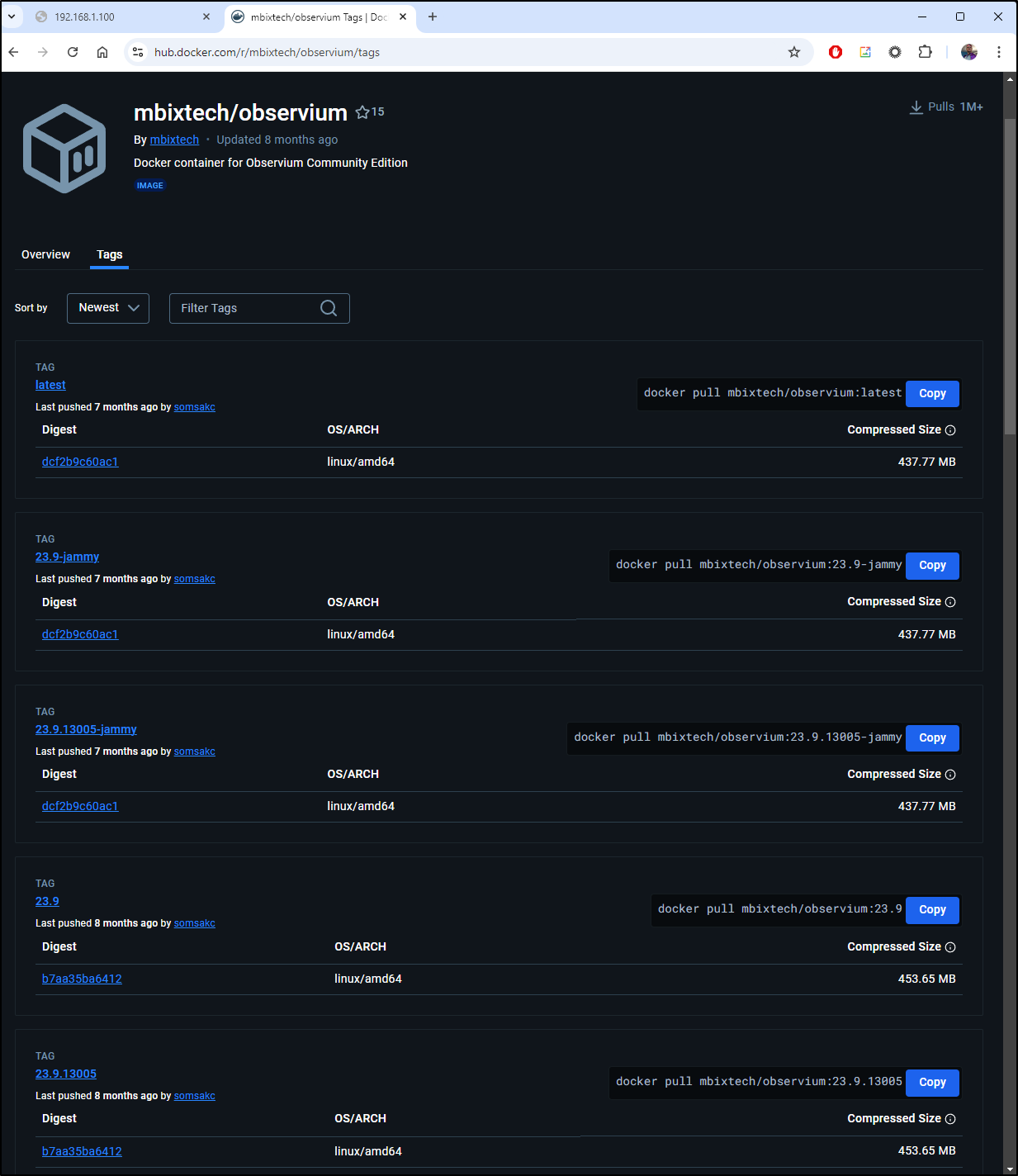Open the red shield extension icon
Viewport: 1018px width, 1176px height.
pos(836,52)
